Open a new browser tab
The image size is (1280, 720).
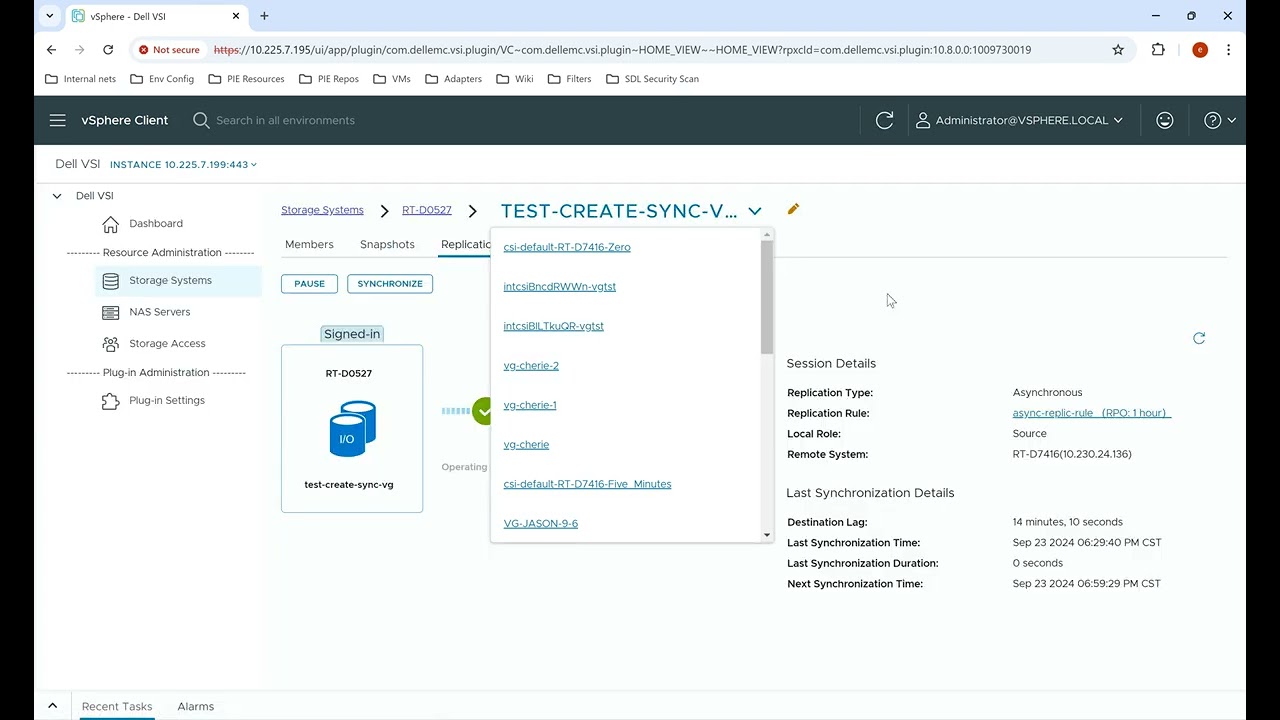click(x=264, y=16)
